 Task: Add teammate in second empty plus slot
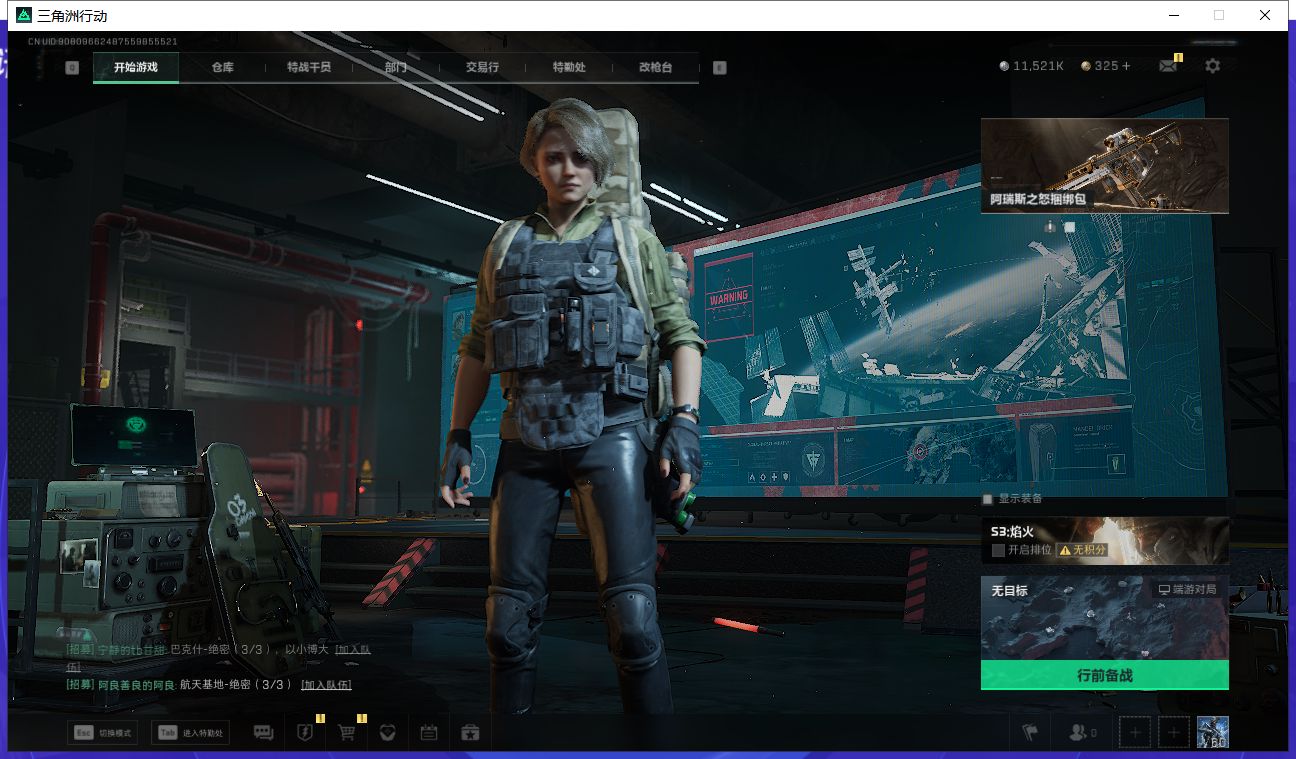coord(1174,733)
